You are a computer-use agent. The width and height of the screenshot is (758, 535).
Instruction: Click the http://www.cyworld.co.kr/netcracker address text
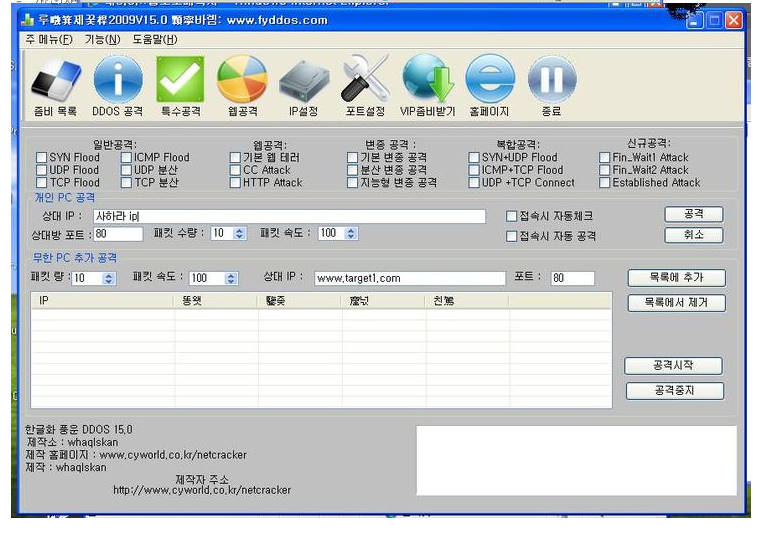[202, 490]
